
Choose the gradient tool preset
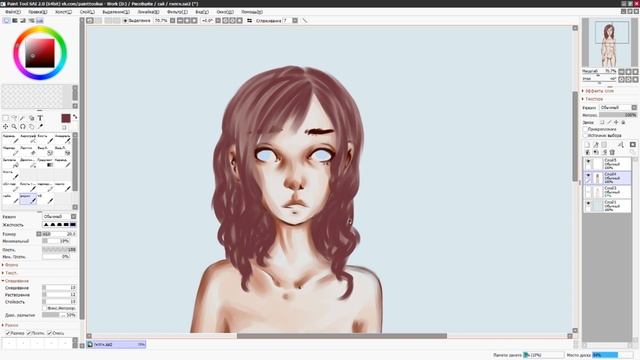click(45, 162)
